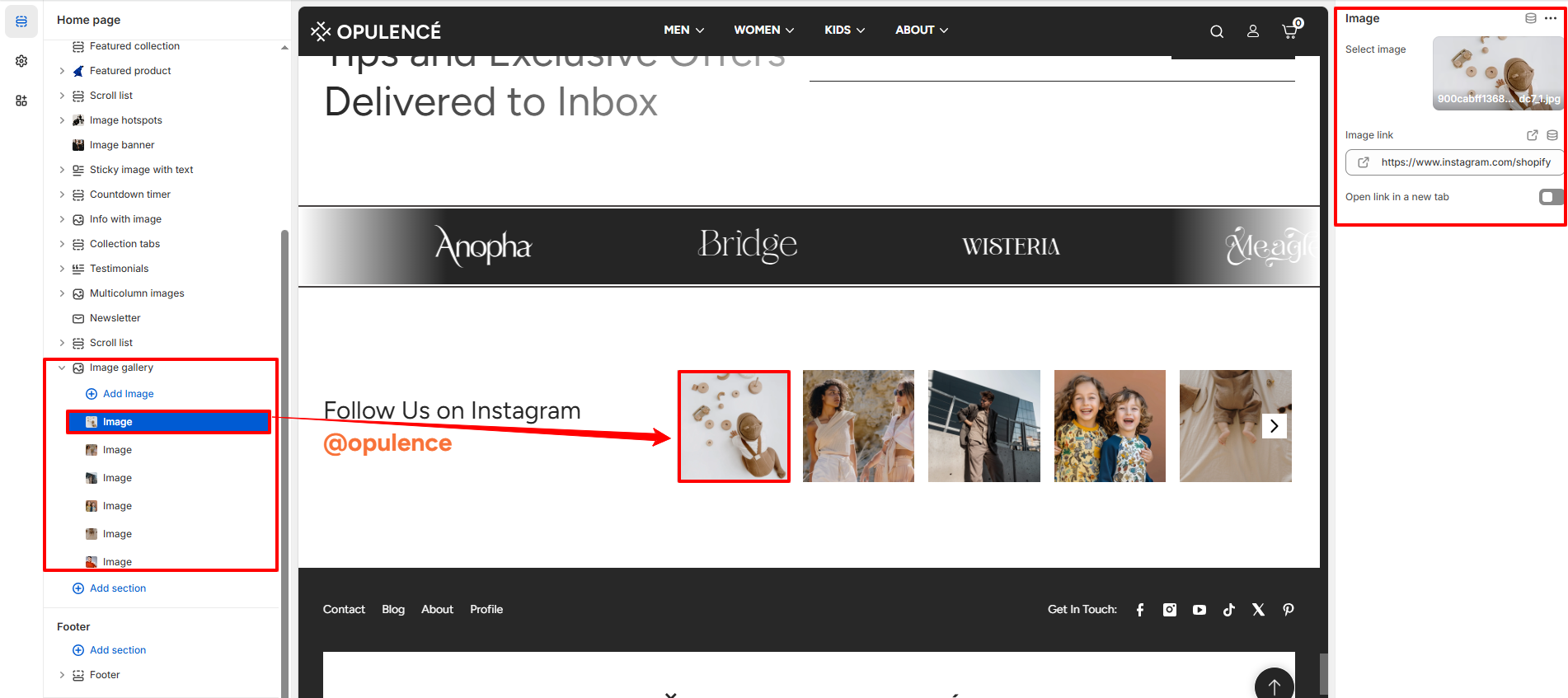Open the Sections panel icon in left rail

click(21, 21)
